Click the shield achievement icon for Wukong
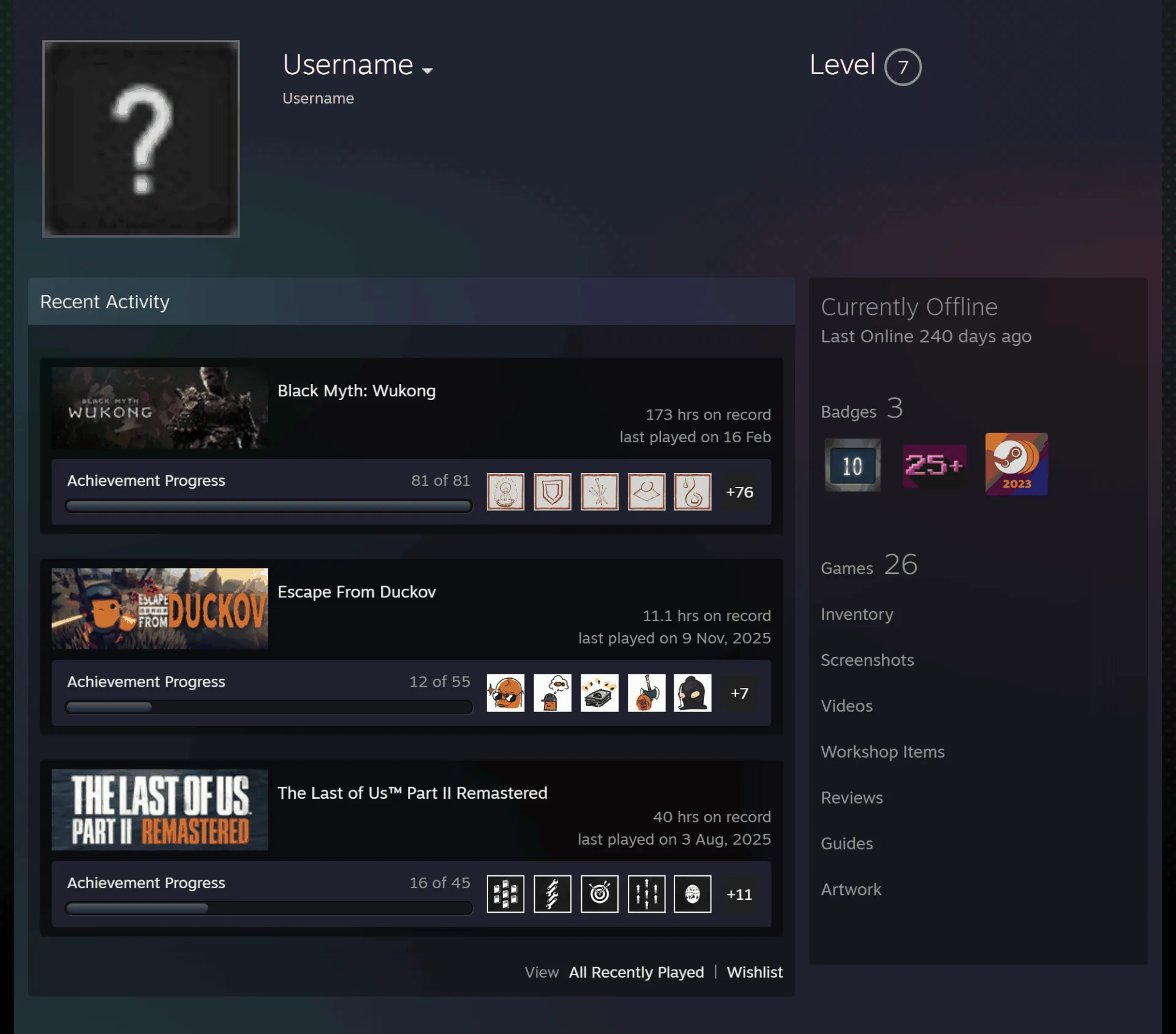 (552, 491)
